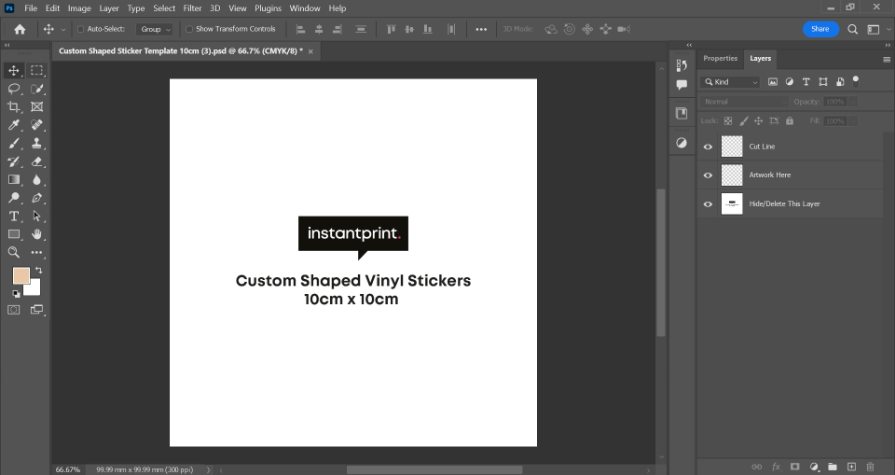Image resolution: width=895 pixels, height=475 pixels.
Task: Select the Lasso tool
Action: click(14, 88)
